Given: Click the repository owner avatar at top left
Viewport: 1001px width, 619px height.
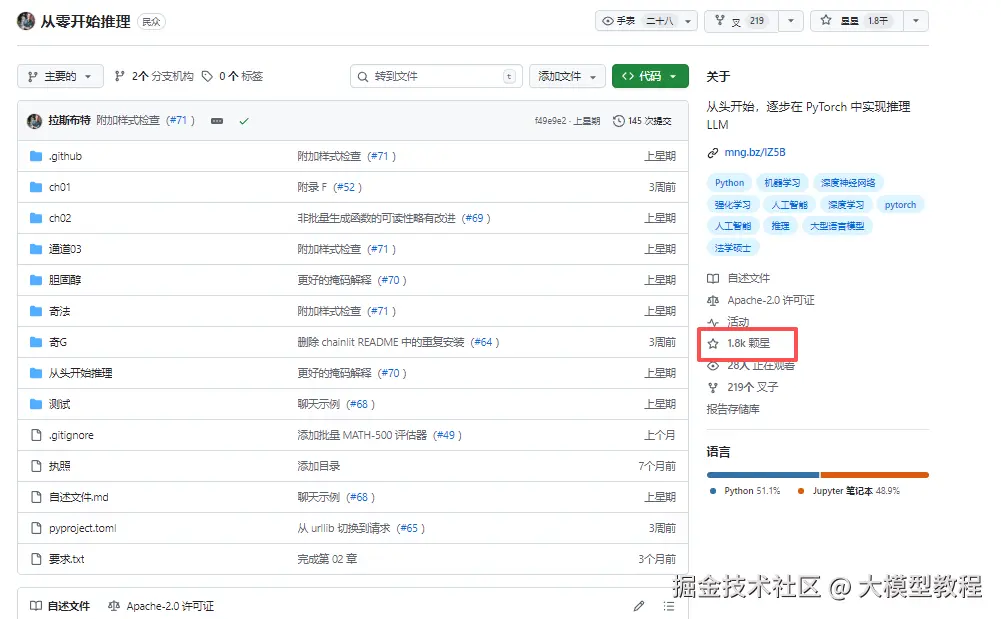Looking at the screenshot, I should 26,21.
